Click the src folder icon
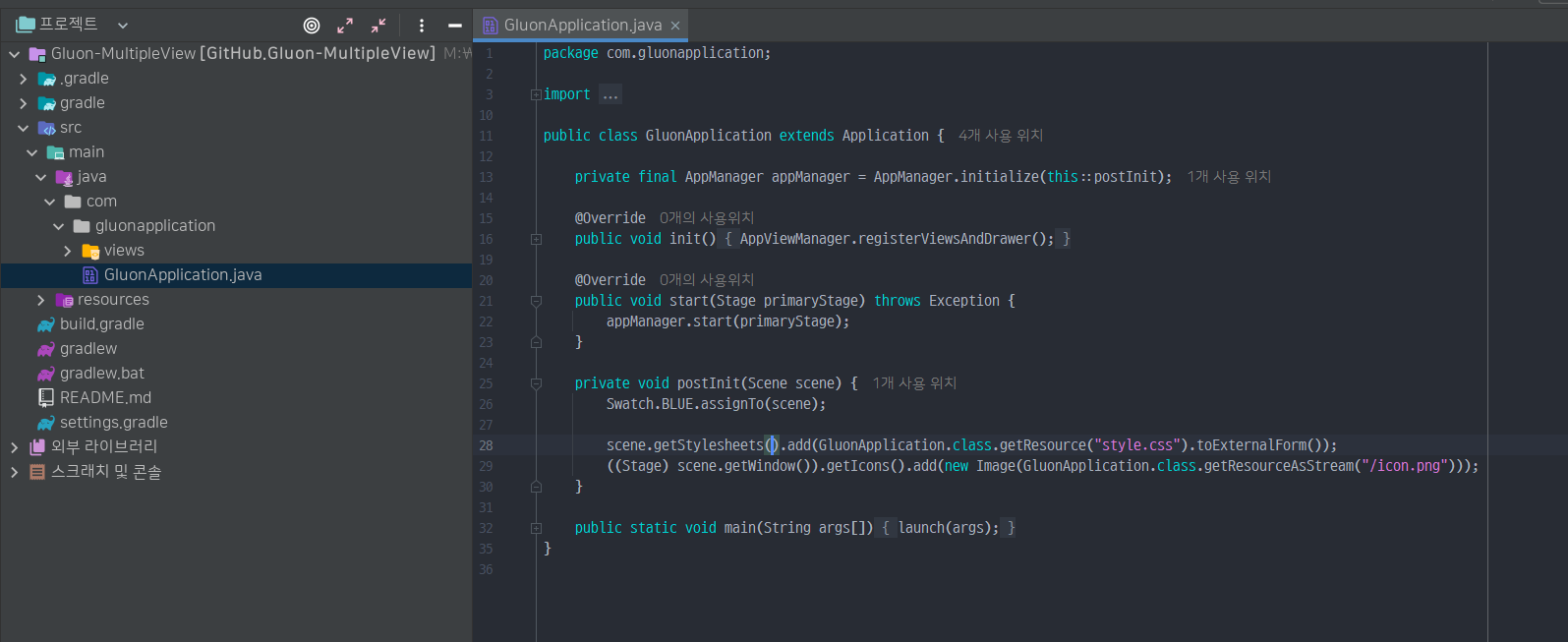The width and height of the screenshot is (1568, 642). coord(46,128)
